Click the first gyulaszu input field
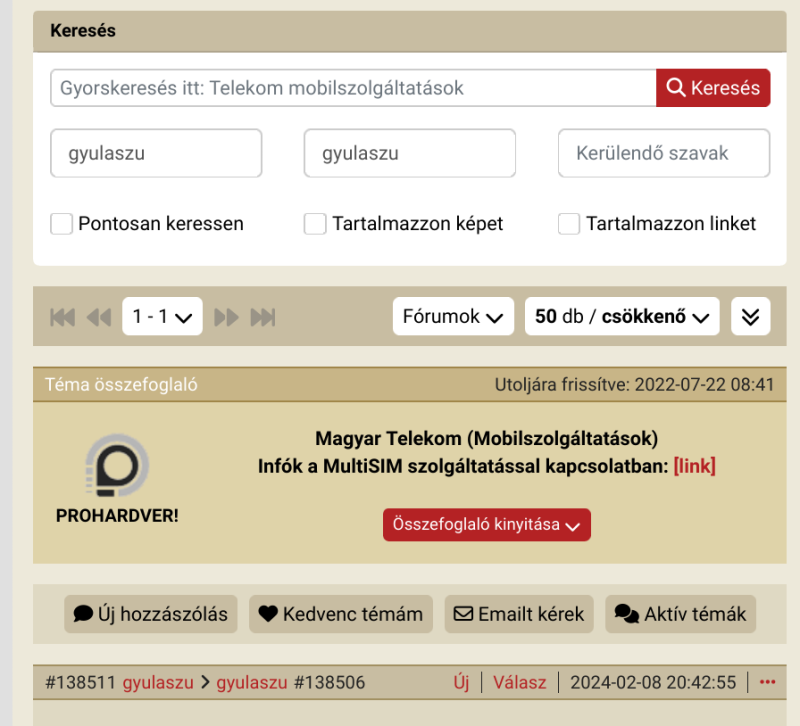 tap(156, 153)
